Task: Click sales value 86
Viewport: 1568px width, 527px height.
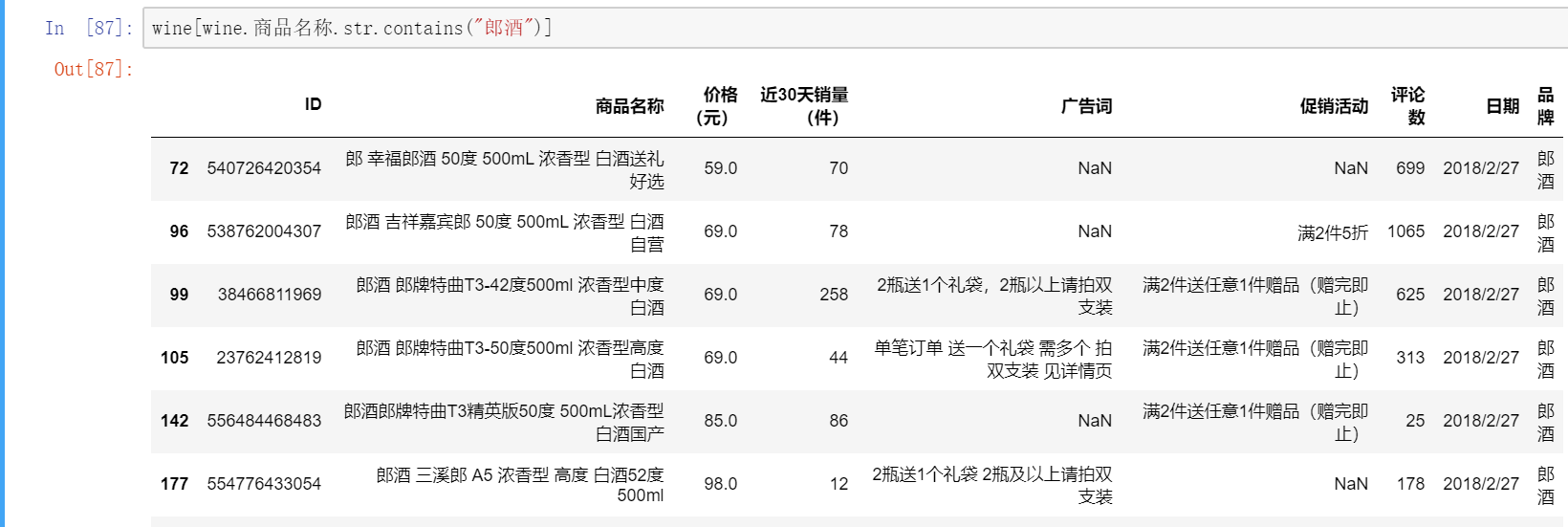Action: click(x=838, y=421)
